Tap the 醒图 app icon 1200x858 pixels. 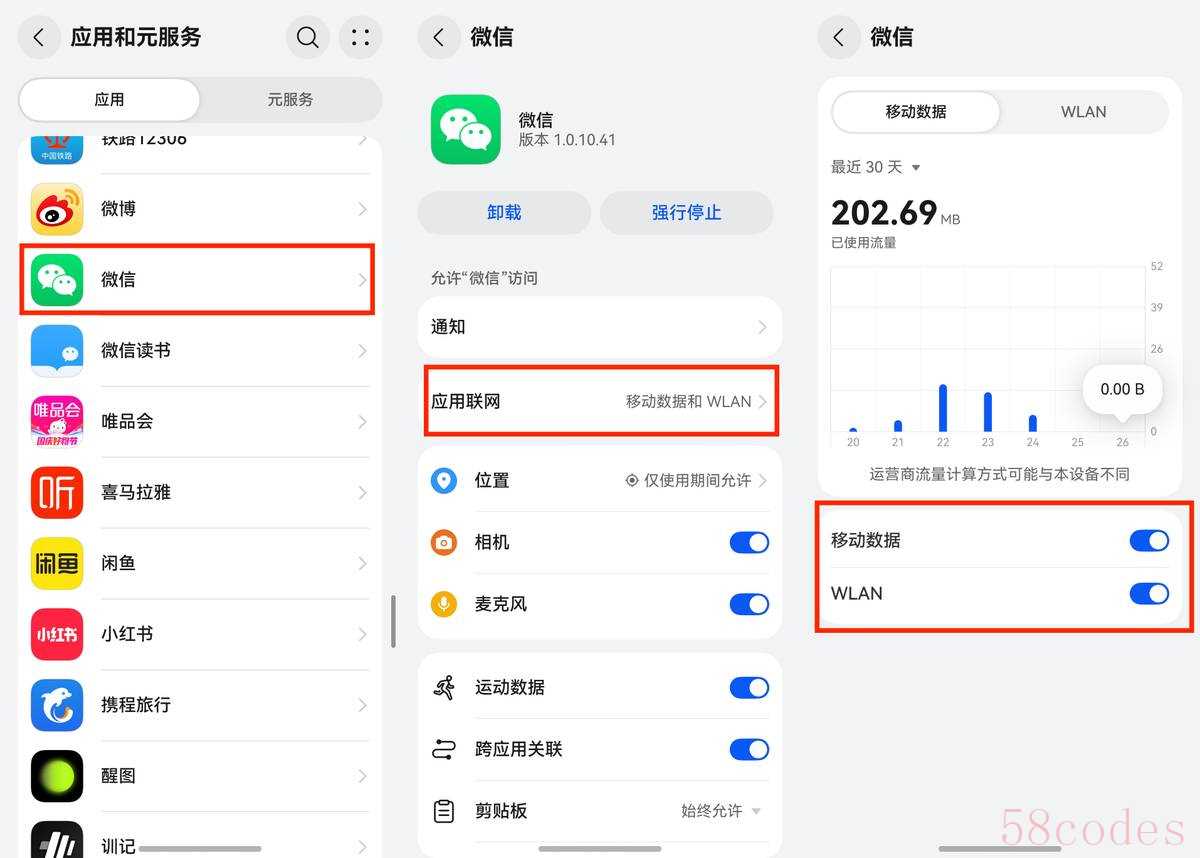(x=57, y=775)
